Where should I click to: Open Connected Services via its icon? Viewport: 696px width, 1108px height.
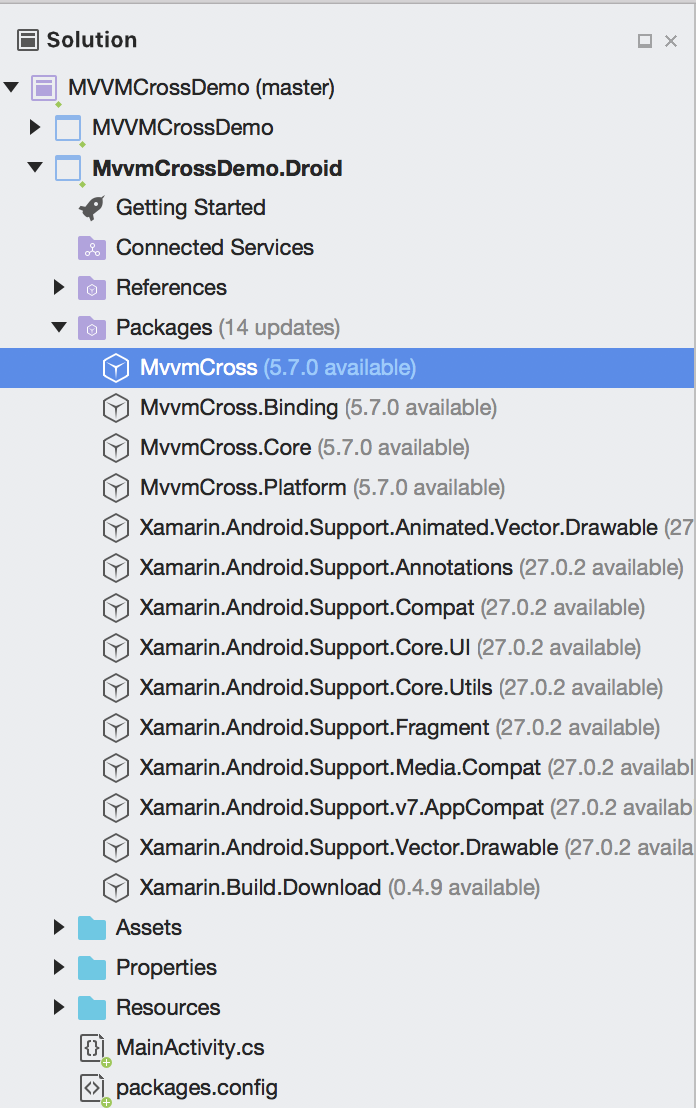(90, 247)
